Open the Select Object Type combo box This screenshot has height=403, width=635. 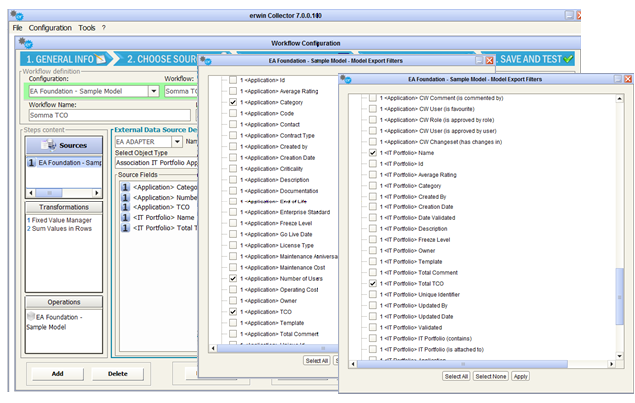tap(160, 162)
